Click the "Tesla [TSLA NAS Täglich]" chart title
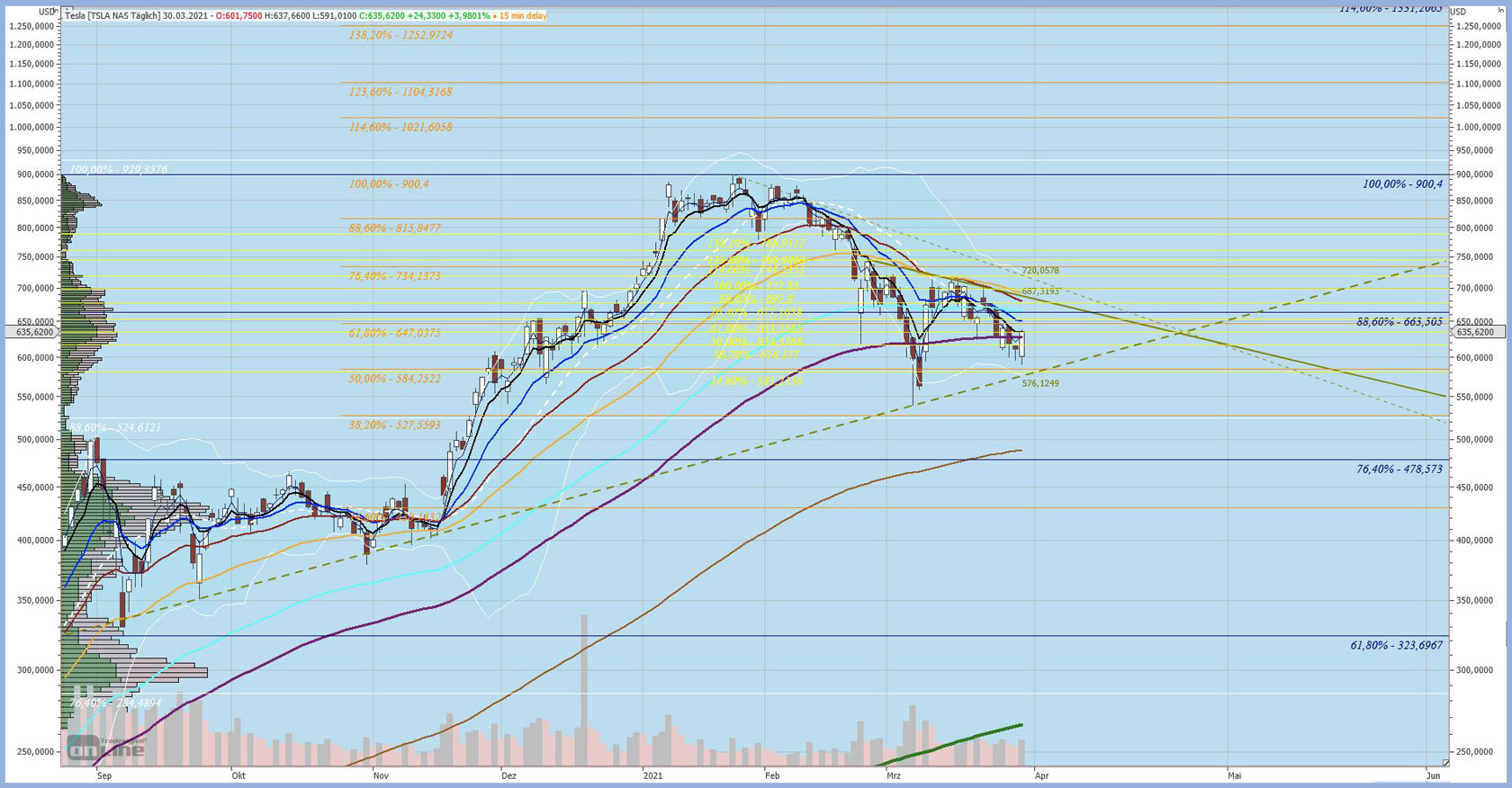The height and width of the screenshot is (788, 1512). pyautogui.click(x=112, y=16)
